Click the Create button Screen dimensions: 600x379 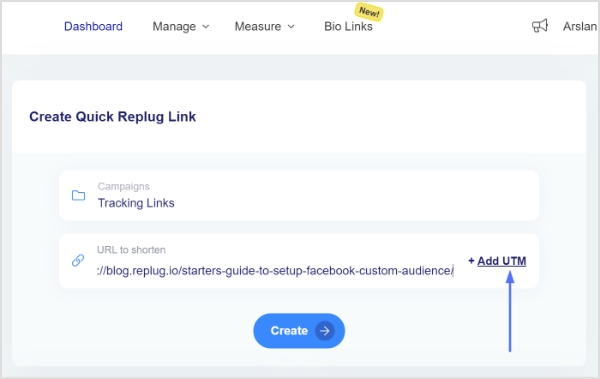point(299,331)
